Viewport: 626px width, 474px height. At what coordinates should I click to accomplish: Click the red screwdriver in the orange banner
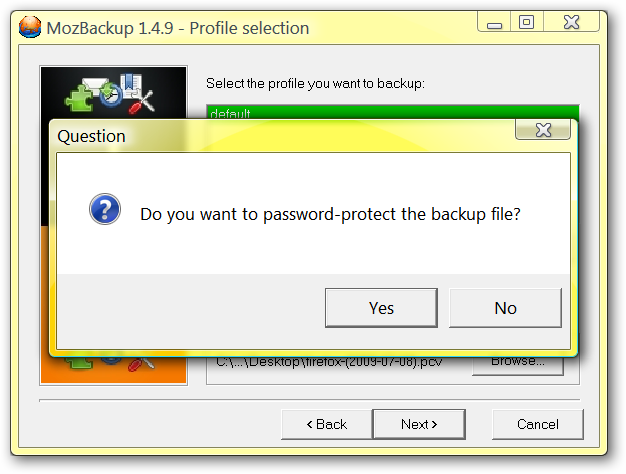[x=141, y=363]
